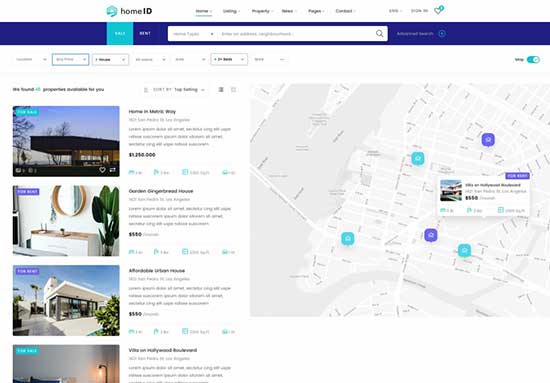Open the Home Types dropdown
Screen dimensions: 550x383
click(x=193, y=34)
